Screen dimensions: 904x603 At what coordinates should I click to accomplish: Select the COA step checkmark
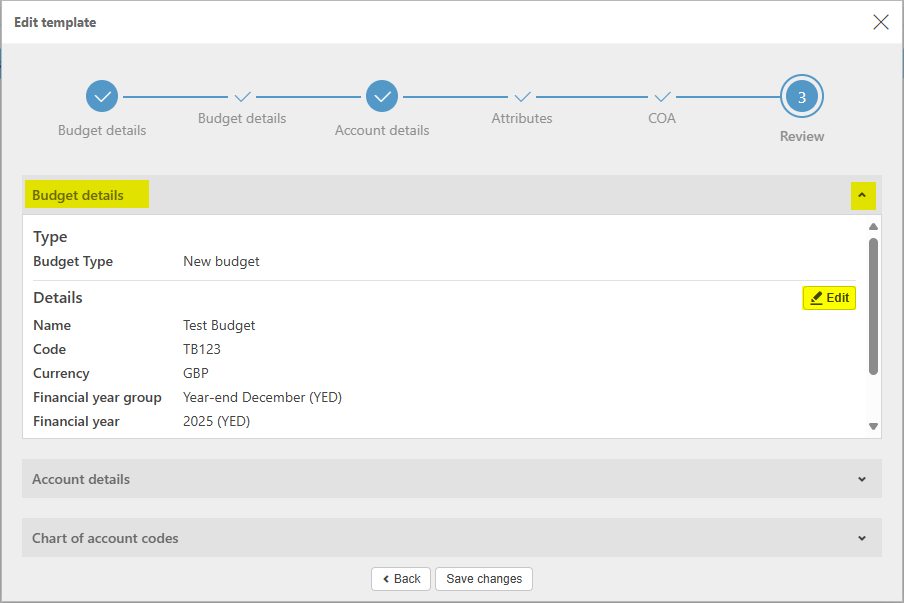(x=662, y=97)
